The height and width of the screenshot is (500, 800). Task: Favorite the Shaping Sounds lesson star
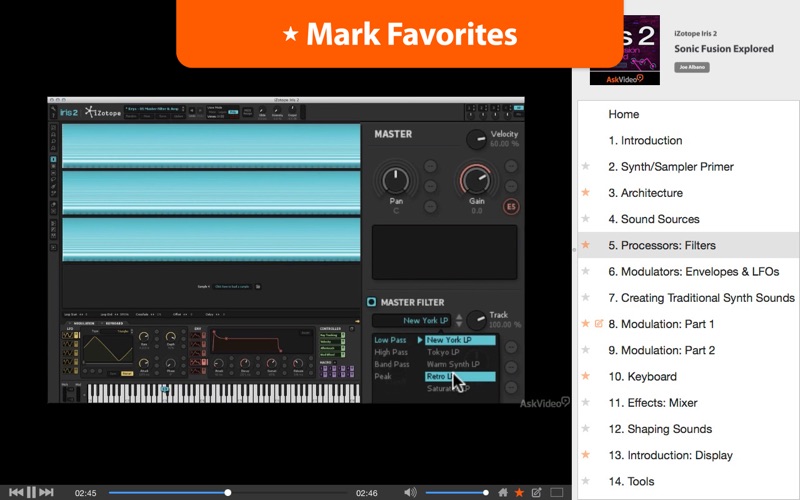tap(586, 429)
